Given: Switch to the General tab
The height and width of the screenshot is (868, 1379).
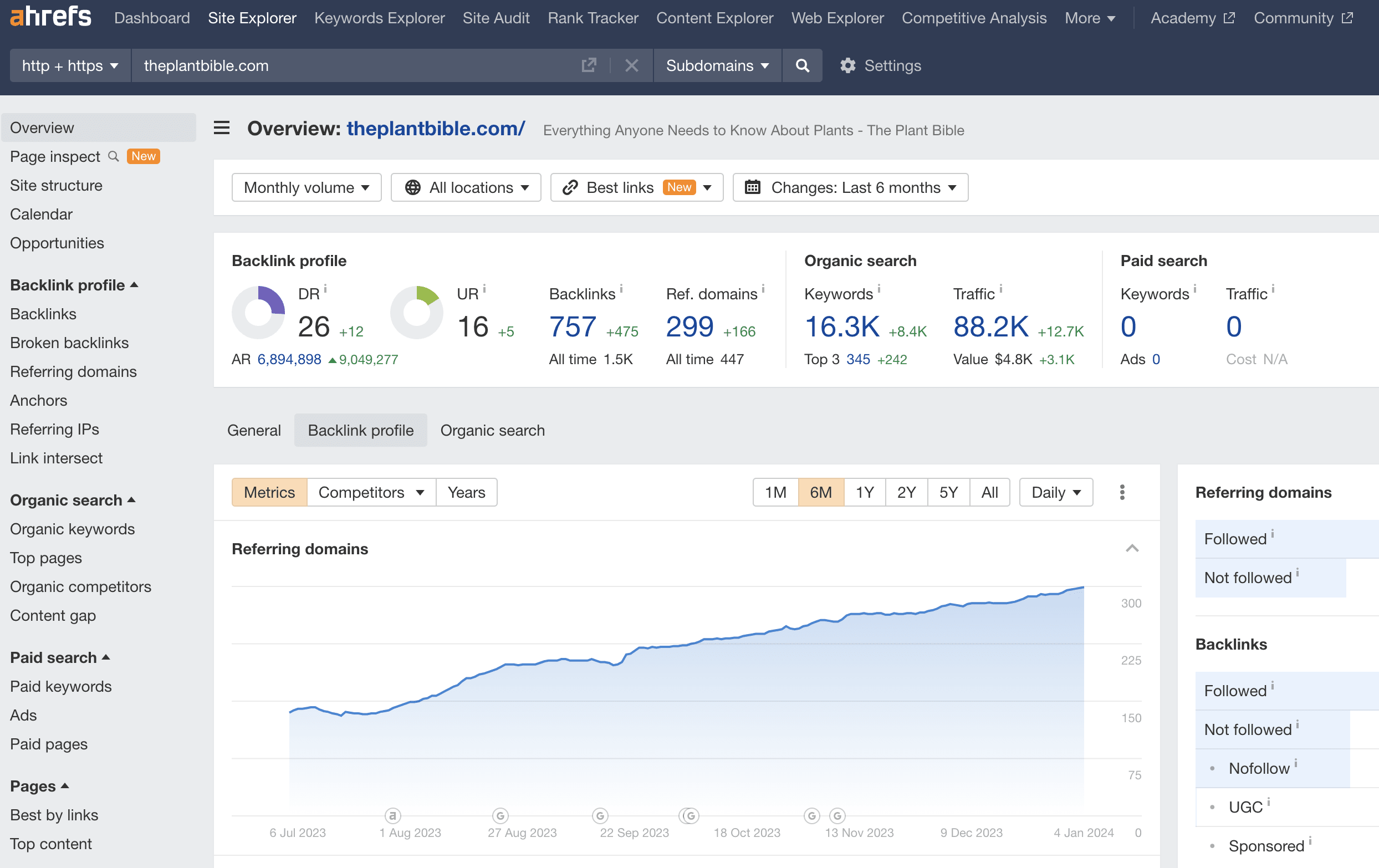Looking at the screenshot, I should (254, 431).
